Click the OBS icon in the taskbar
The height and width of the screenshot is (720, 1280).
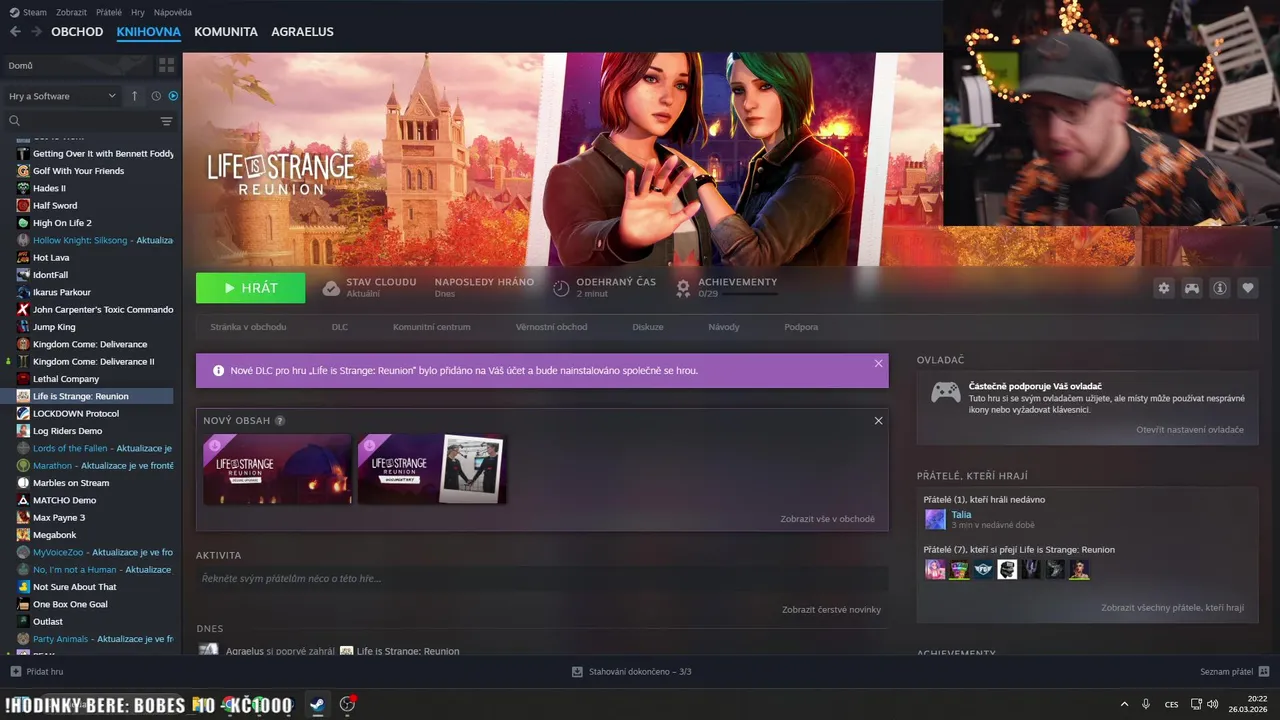coord(347,704)
